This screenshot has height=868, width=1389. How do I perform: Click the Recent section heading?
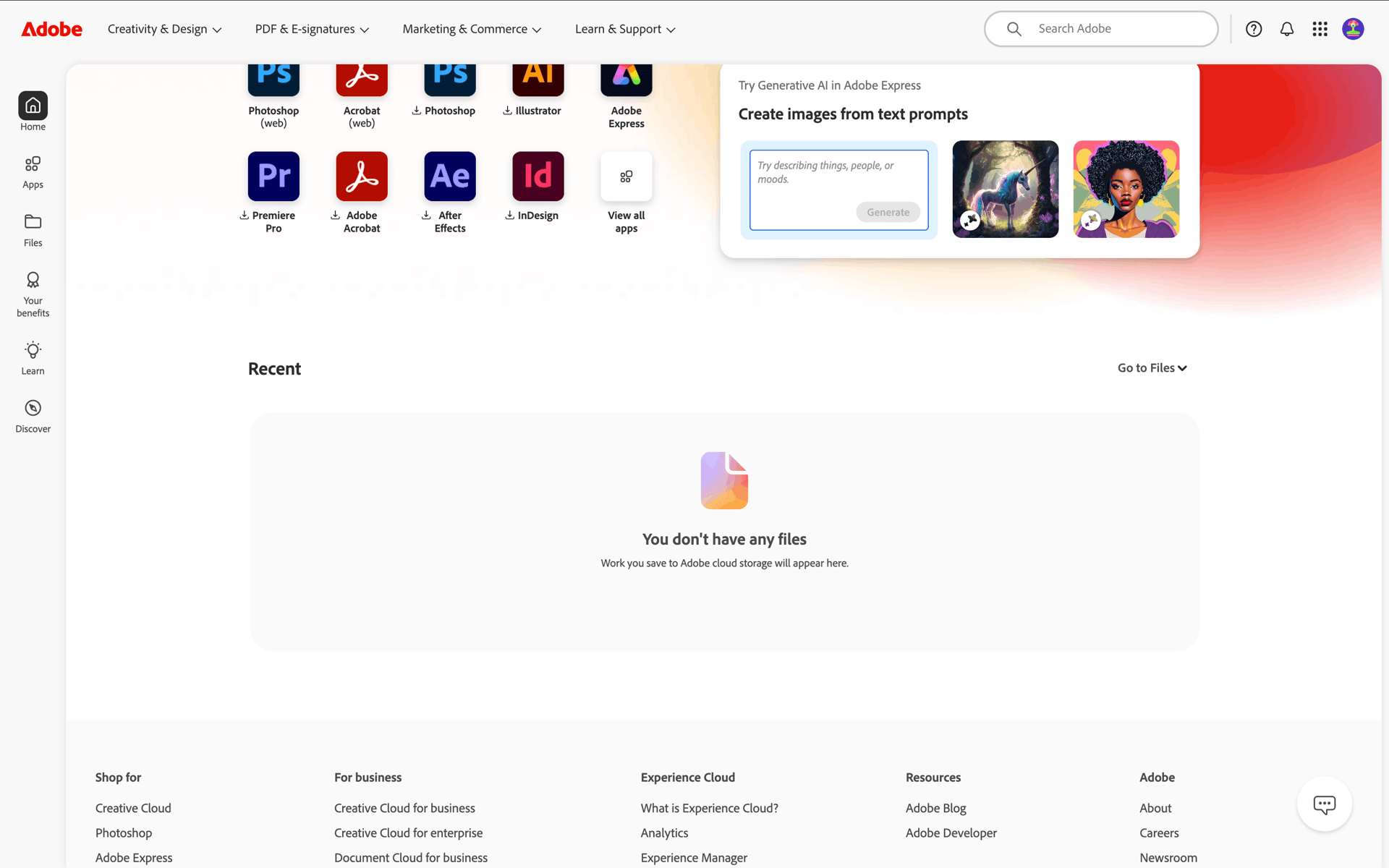click(x=274, y=368)
